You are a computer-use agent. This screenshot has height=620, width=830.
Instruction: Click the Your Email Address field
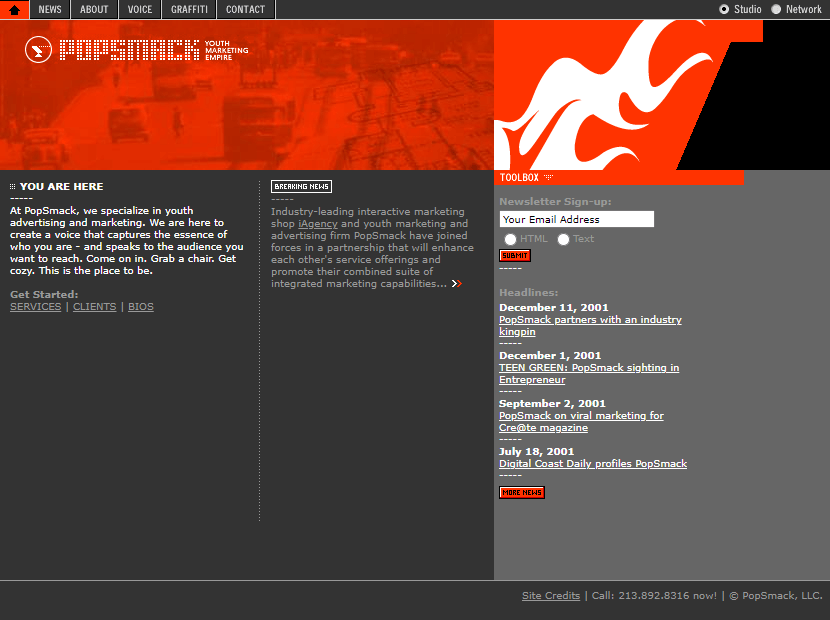[x=576, y=219]
